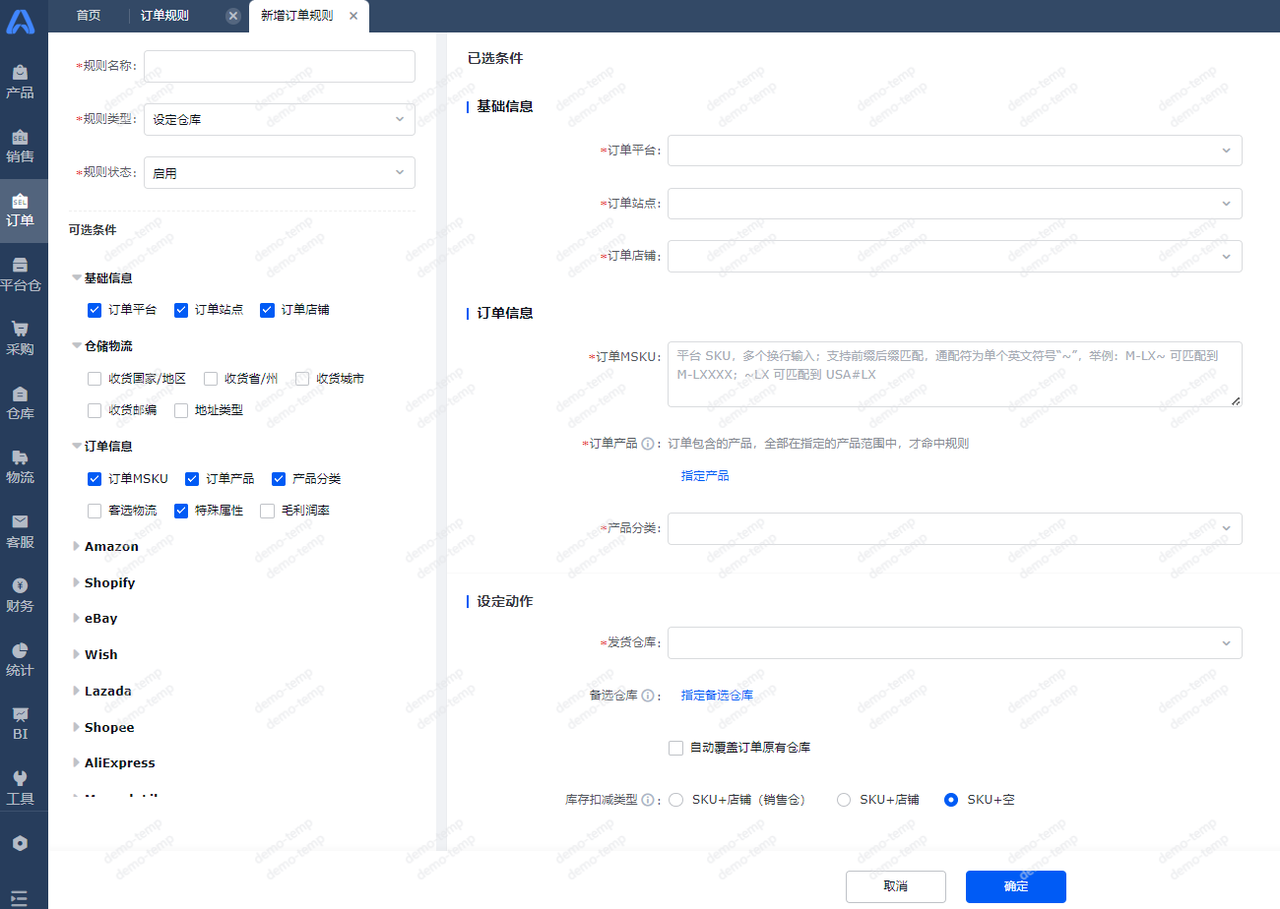Open the 平台仓 sidebar module
This screenshot has height=909, width=1280.
[20, 274]
